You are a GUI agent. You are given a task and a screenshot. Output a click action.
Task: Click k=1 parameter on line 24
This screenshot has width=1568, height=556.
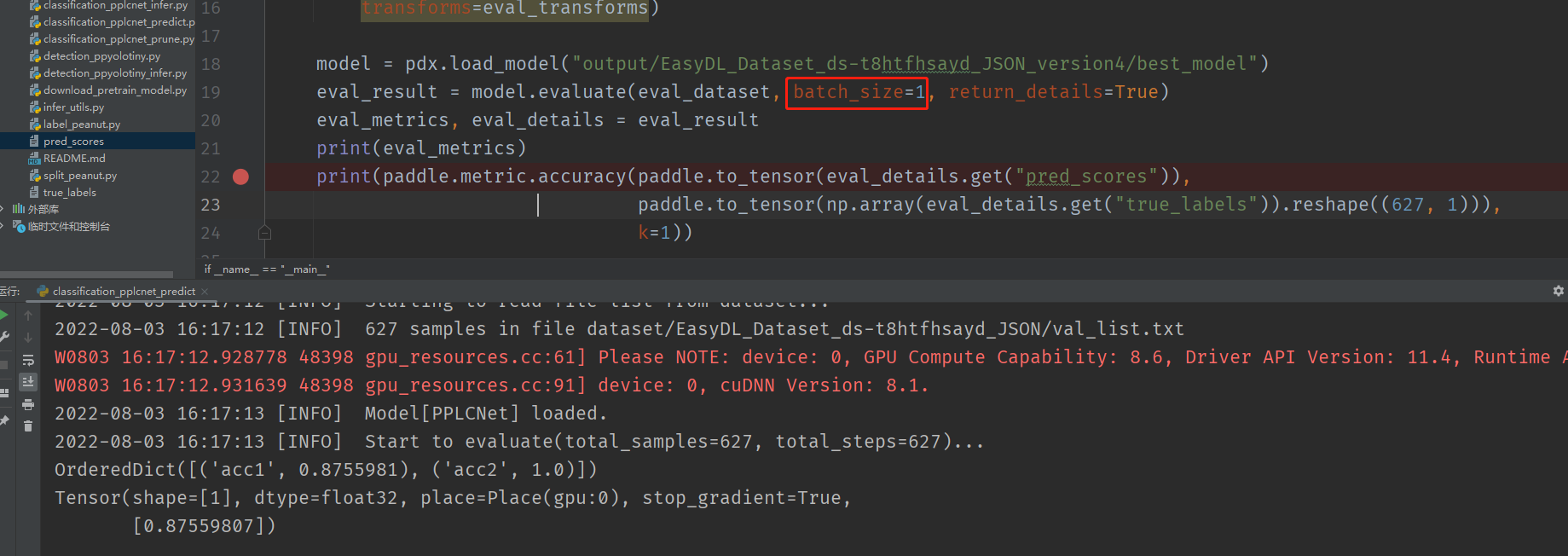tap(655, 233)
